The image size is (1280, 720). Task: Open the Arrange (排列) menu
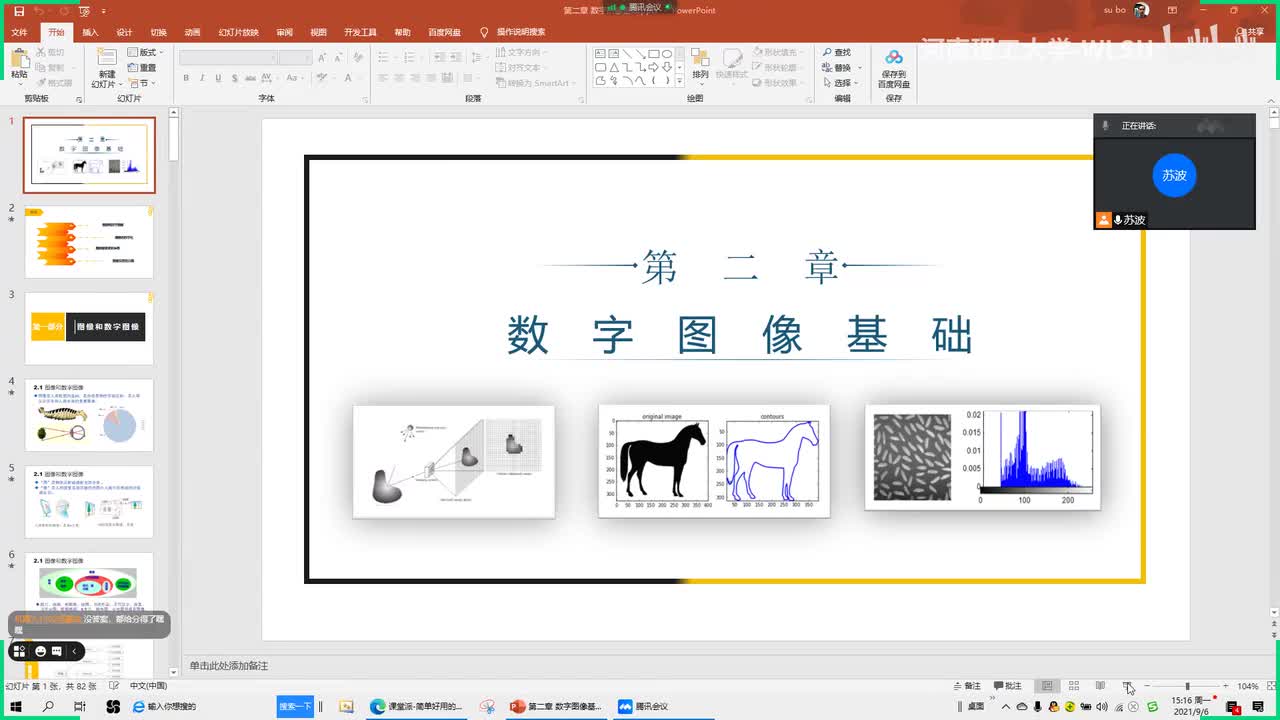pyautogui.click(x=700, y=66)
